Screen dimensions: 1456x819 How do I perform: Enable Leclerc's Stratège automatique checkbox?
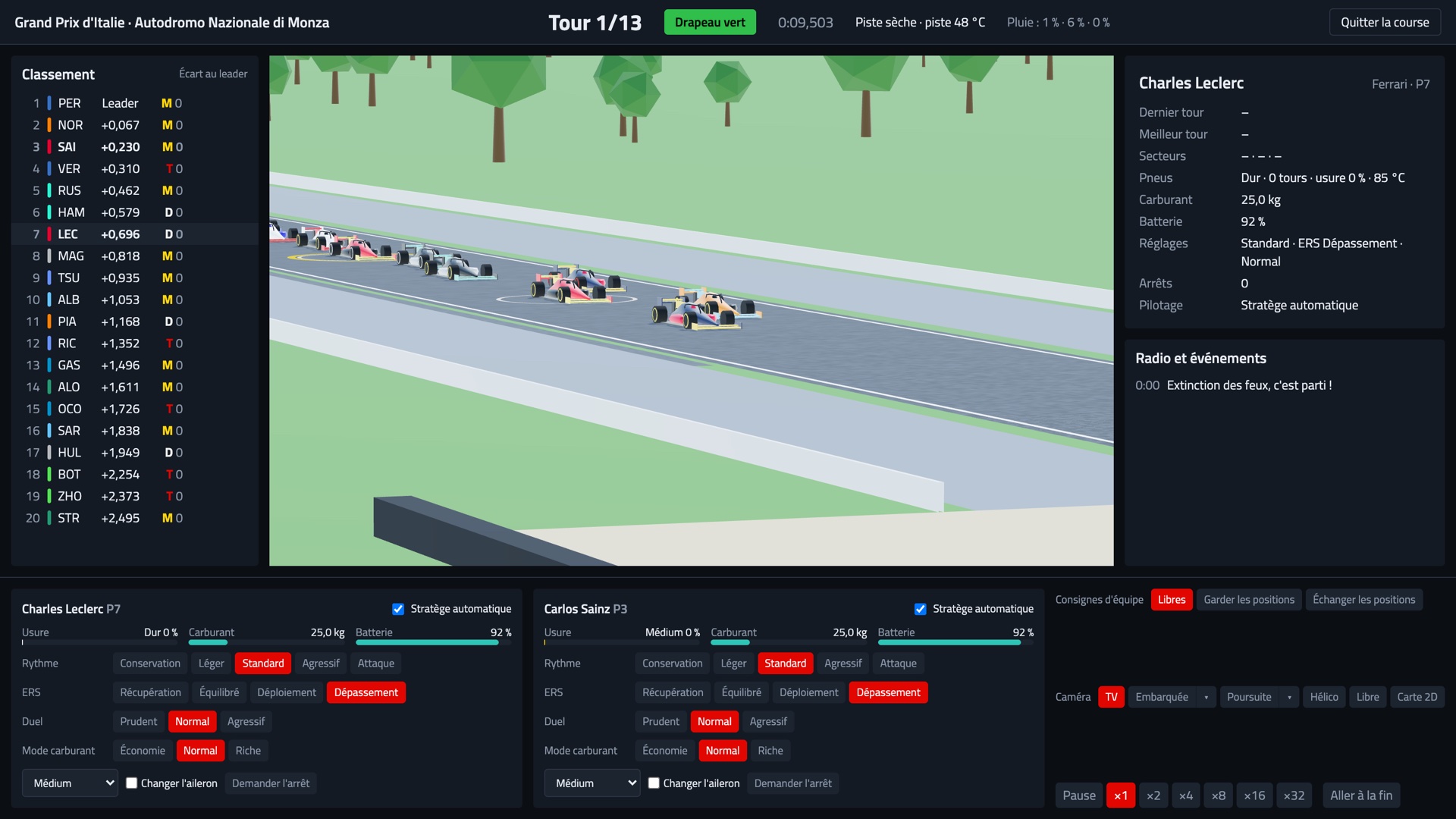398,609
